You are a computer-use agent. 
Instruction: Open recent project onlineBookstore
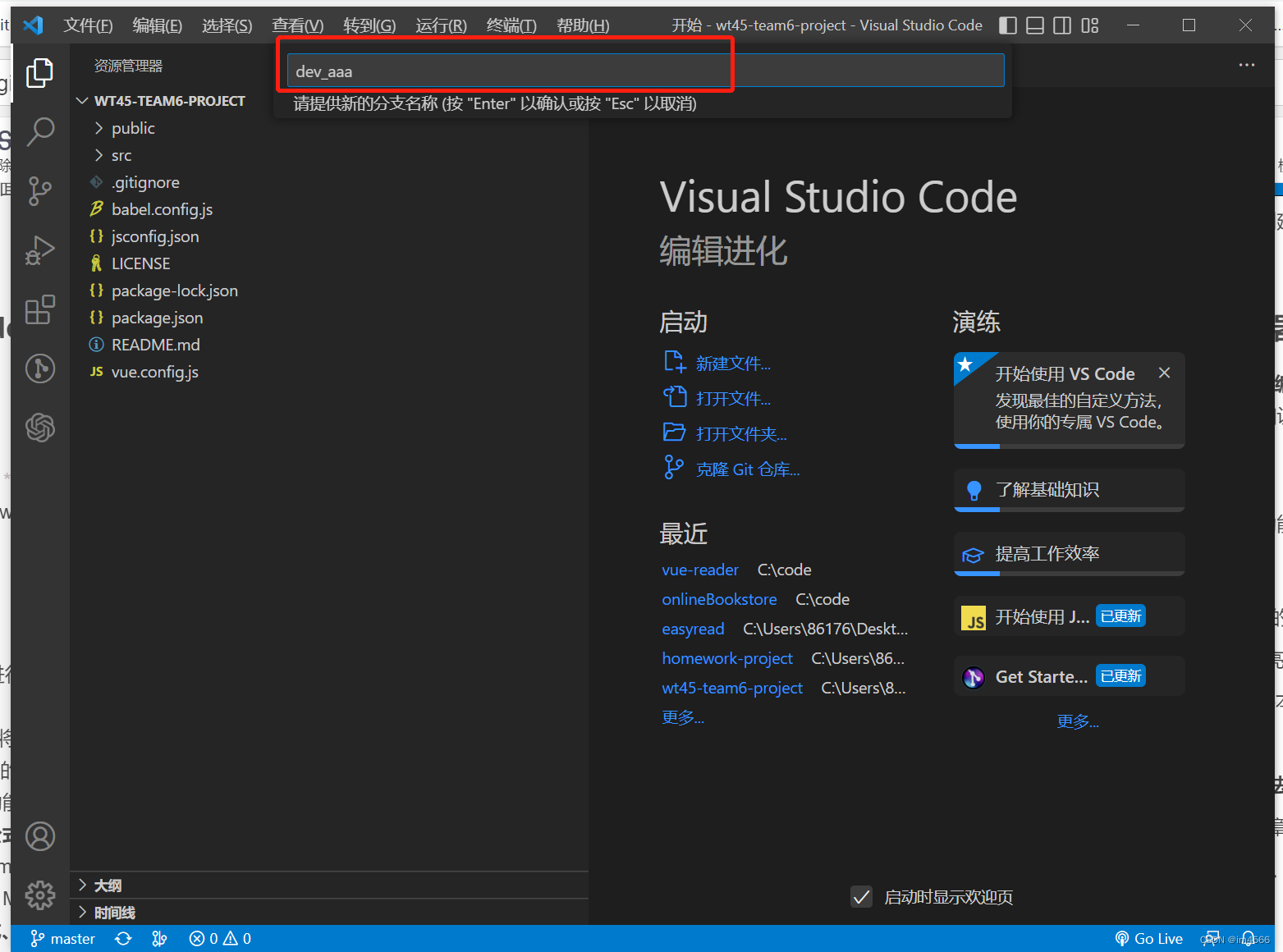[x=719, y=599]
